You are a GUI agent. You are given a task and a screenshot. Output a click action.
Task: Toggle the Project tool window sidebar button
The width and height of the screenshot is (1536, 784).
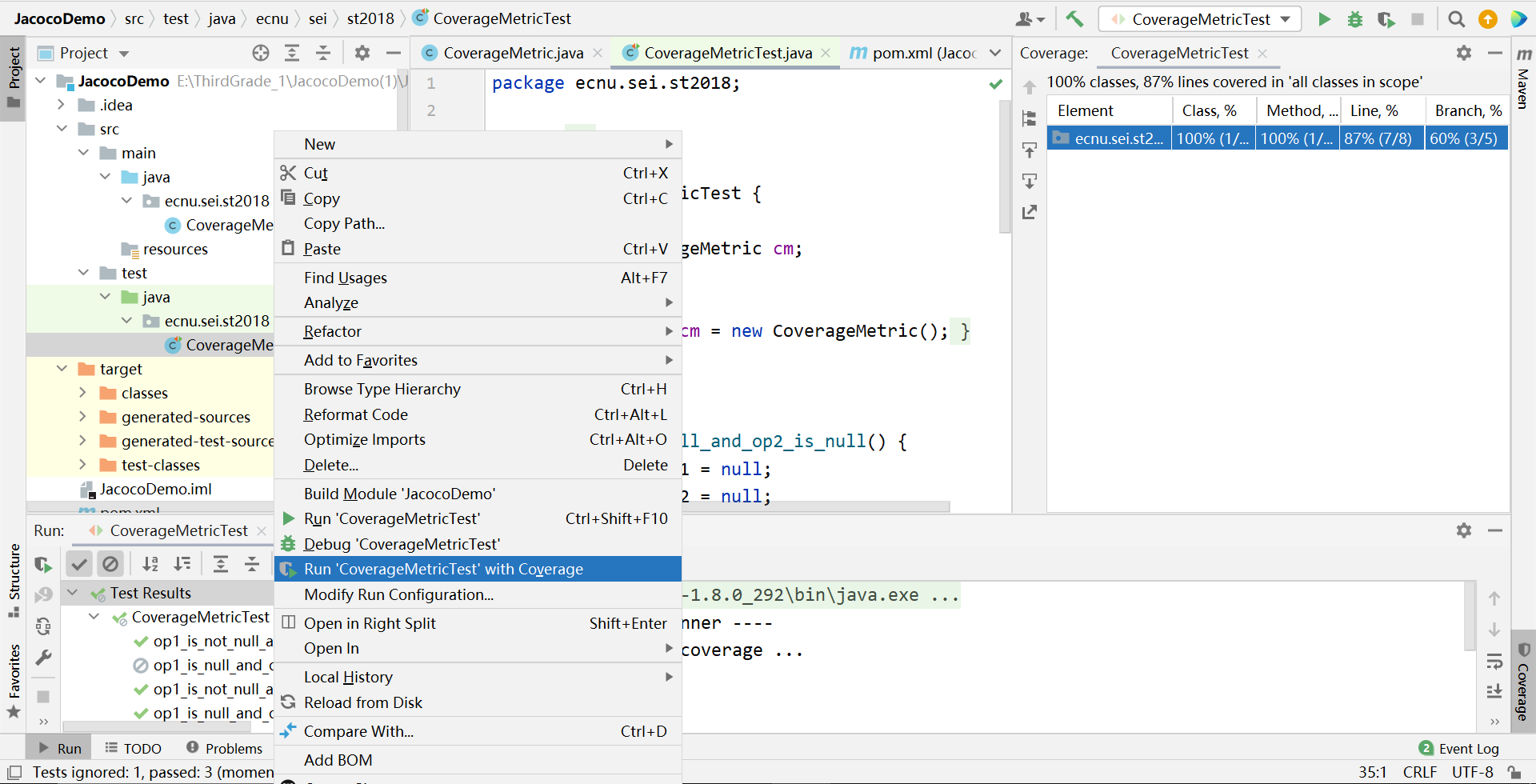tap(14, 78)
